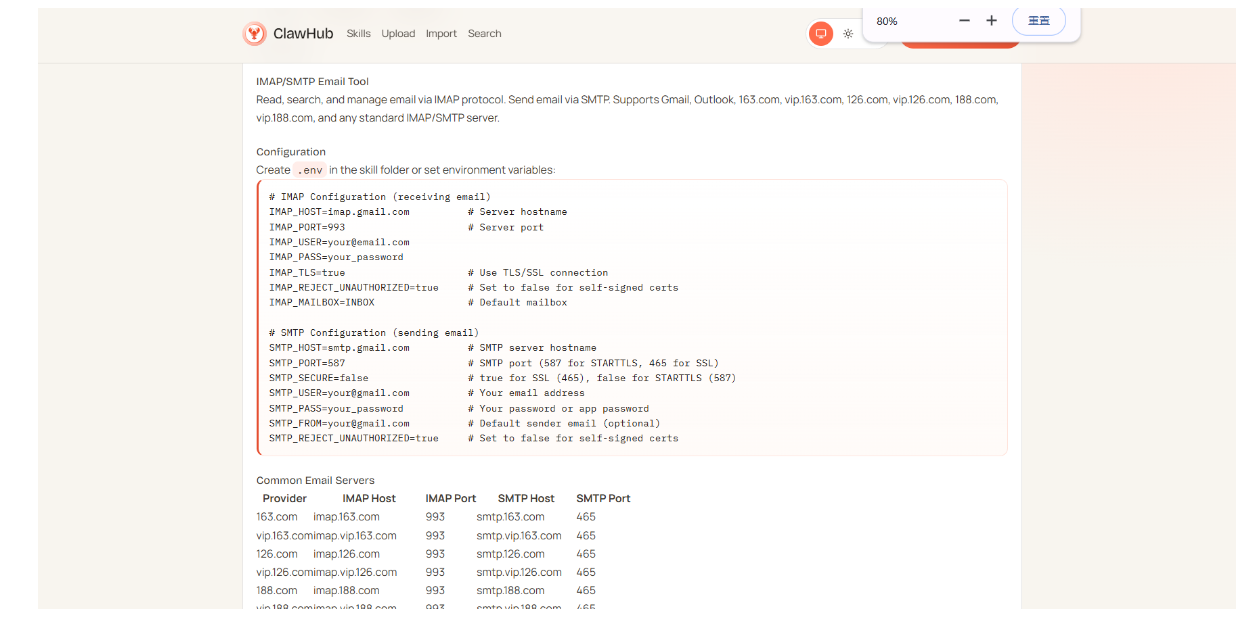Click the IMAP/SMTP Email Tool heading

[x=312, y=82]
